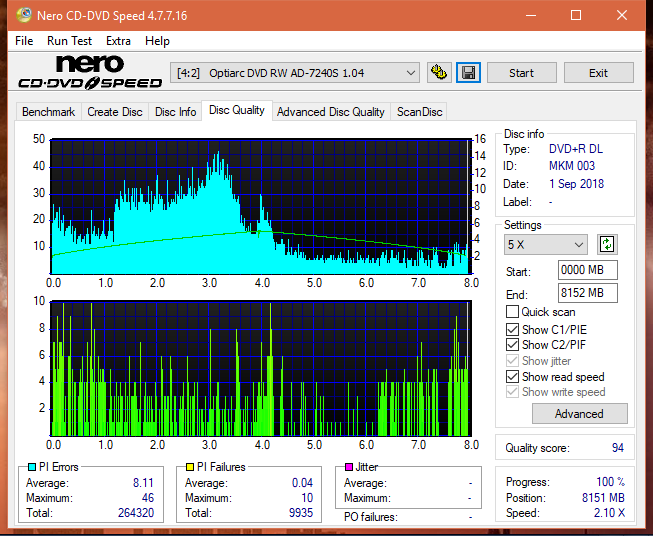Open the Run Test menu
This screenshot has width=653, height=536.
click(x=69, y=41)
